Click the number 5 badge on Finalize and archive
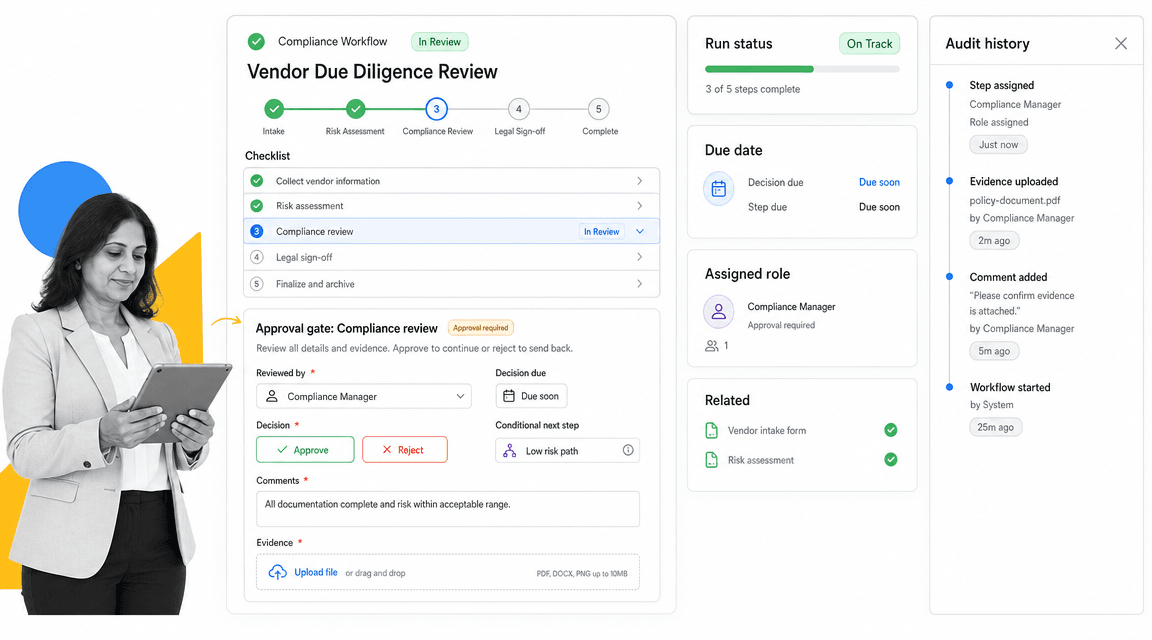This screenshot has height=640, width=1152. [256, 284]
